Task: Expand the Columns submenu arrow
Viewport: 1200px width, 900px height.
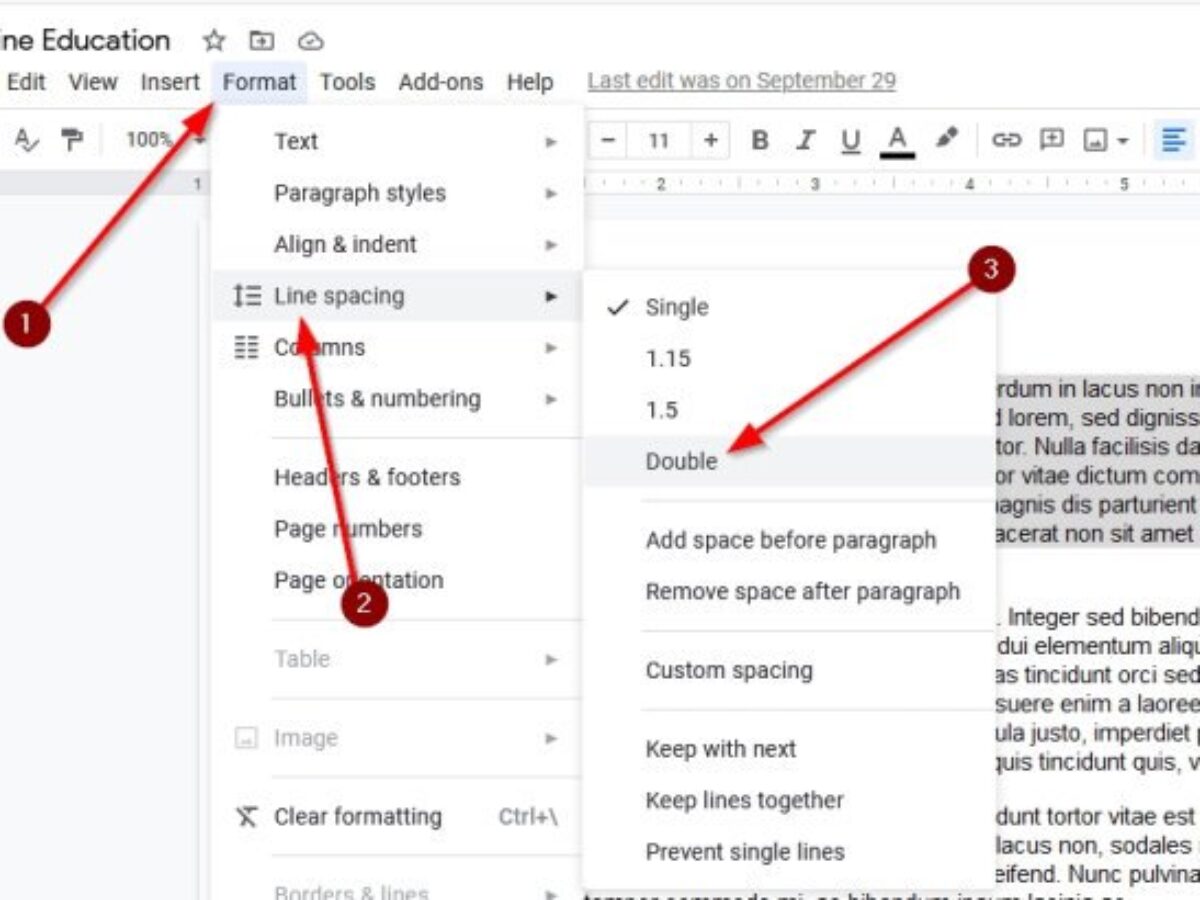Action: (550, 348)
